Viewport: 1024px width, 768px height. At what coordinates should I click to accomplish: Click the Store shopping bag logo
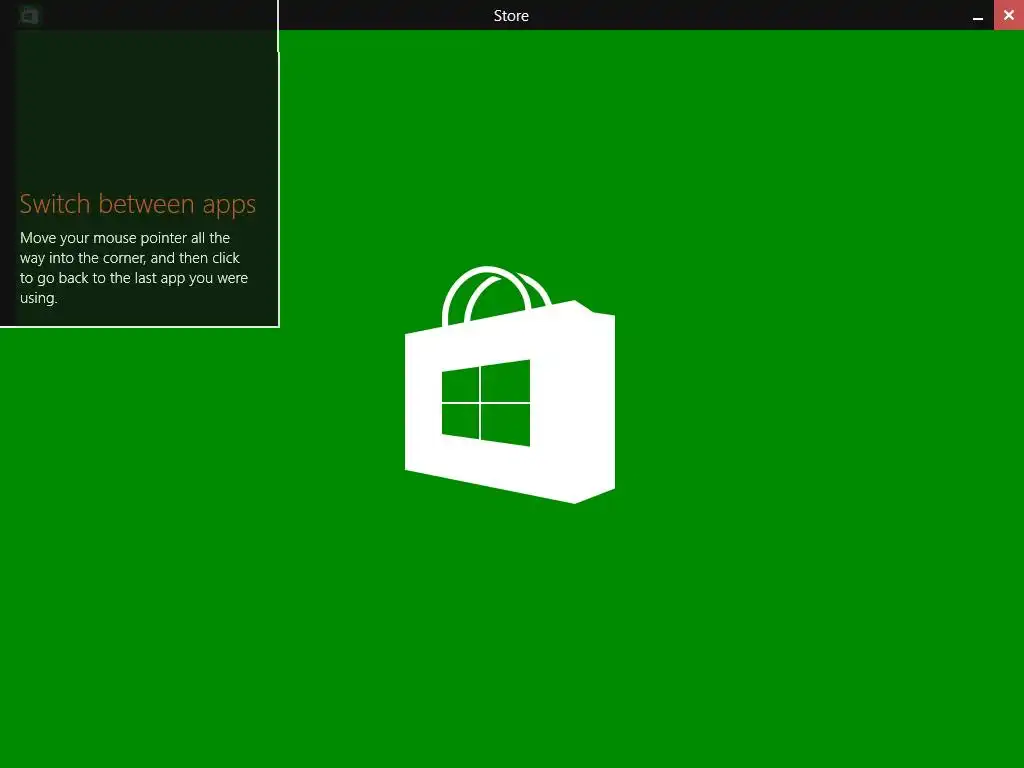[x=510, y=385]
